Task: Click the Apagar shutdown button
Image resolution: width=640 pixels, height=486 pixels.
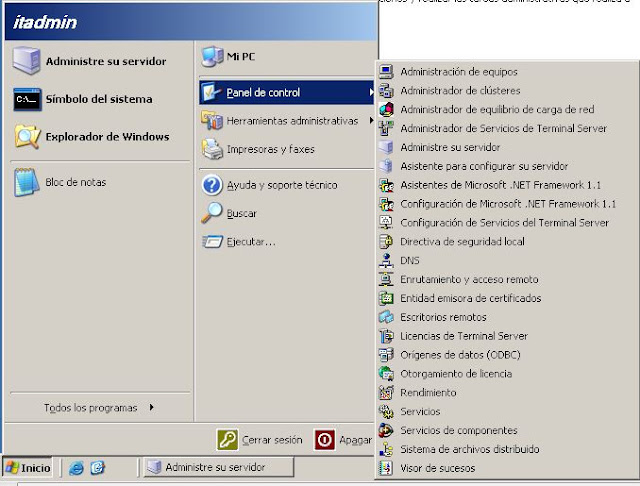Action: click(343, 440)
